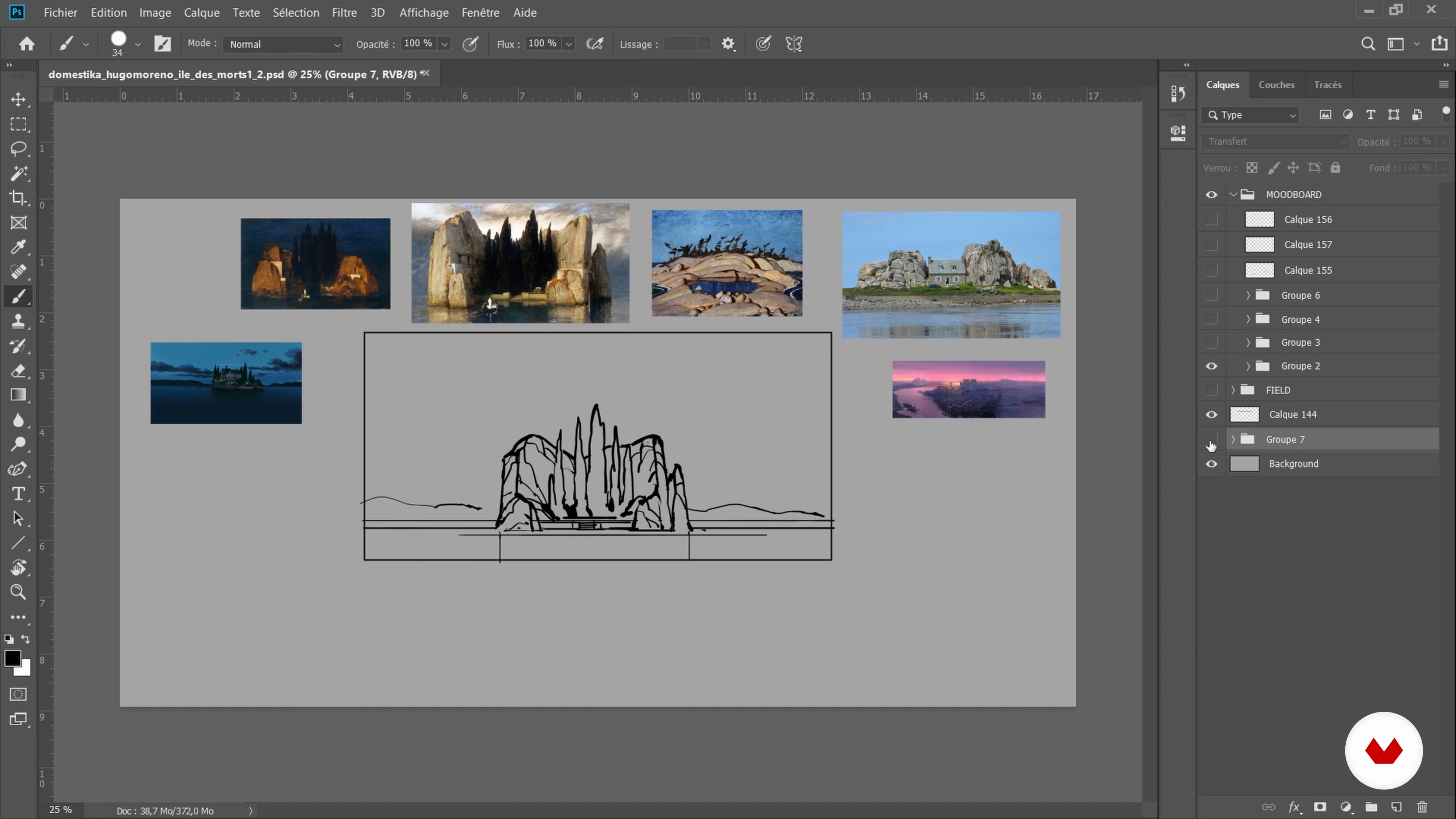Open the Affichage menu
The image size is (1456, 819).
pos(424,13)
